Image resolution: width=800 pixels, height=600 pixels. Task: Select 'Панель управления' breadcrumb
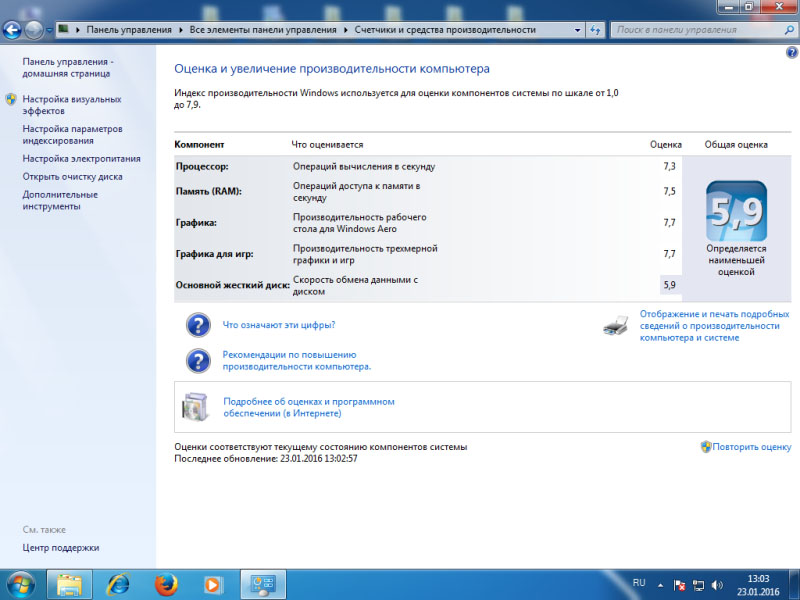[x=129, y=30]
